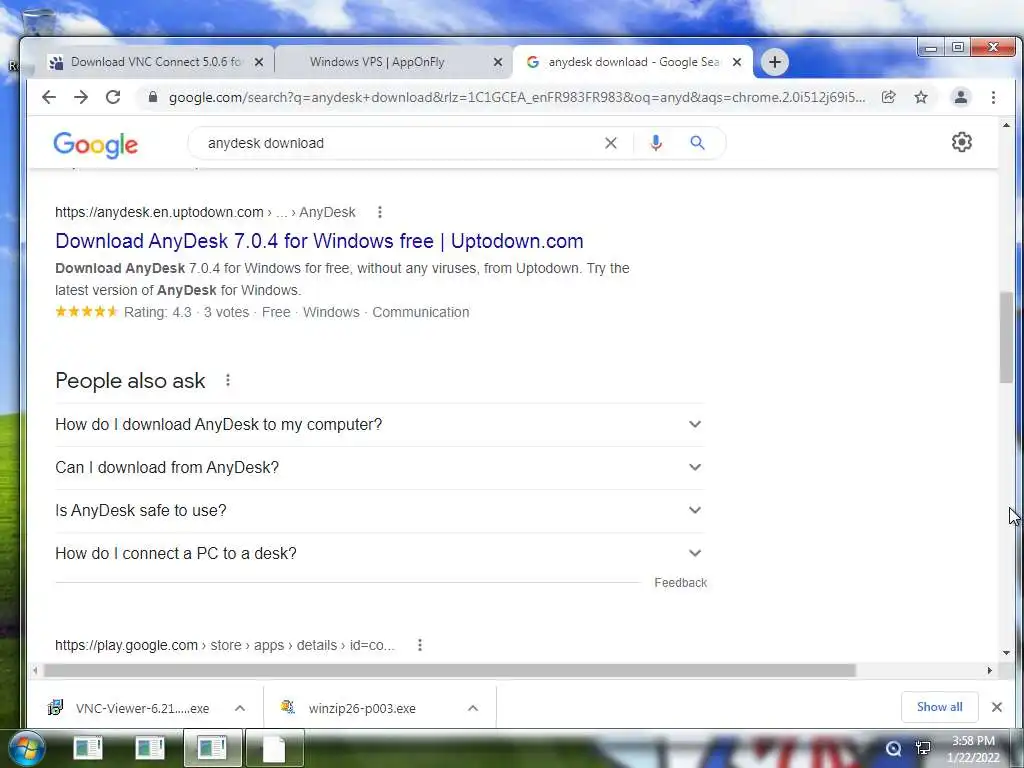
Task: Click the scroll down arrow
Action: (1006, 652)
